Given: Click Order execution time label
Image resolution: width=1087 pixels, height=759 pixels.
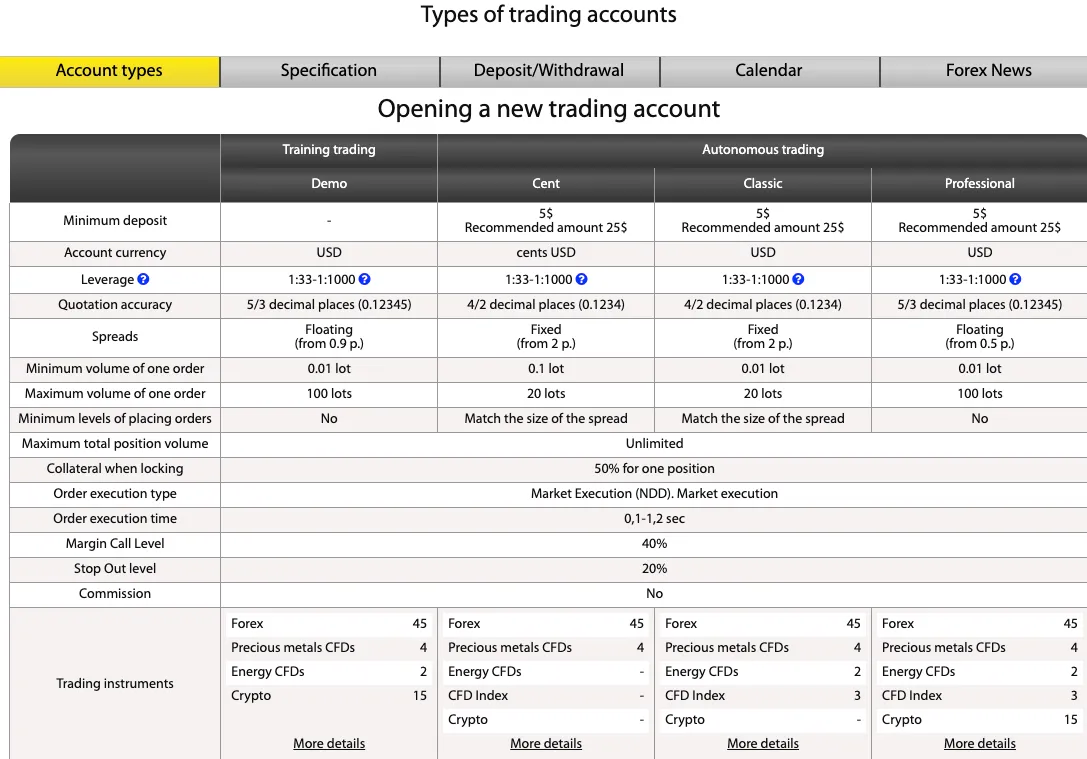Looking at the screenshot, I should click(115, 518).
